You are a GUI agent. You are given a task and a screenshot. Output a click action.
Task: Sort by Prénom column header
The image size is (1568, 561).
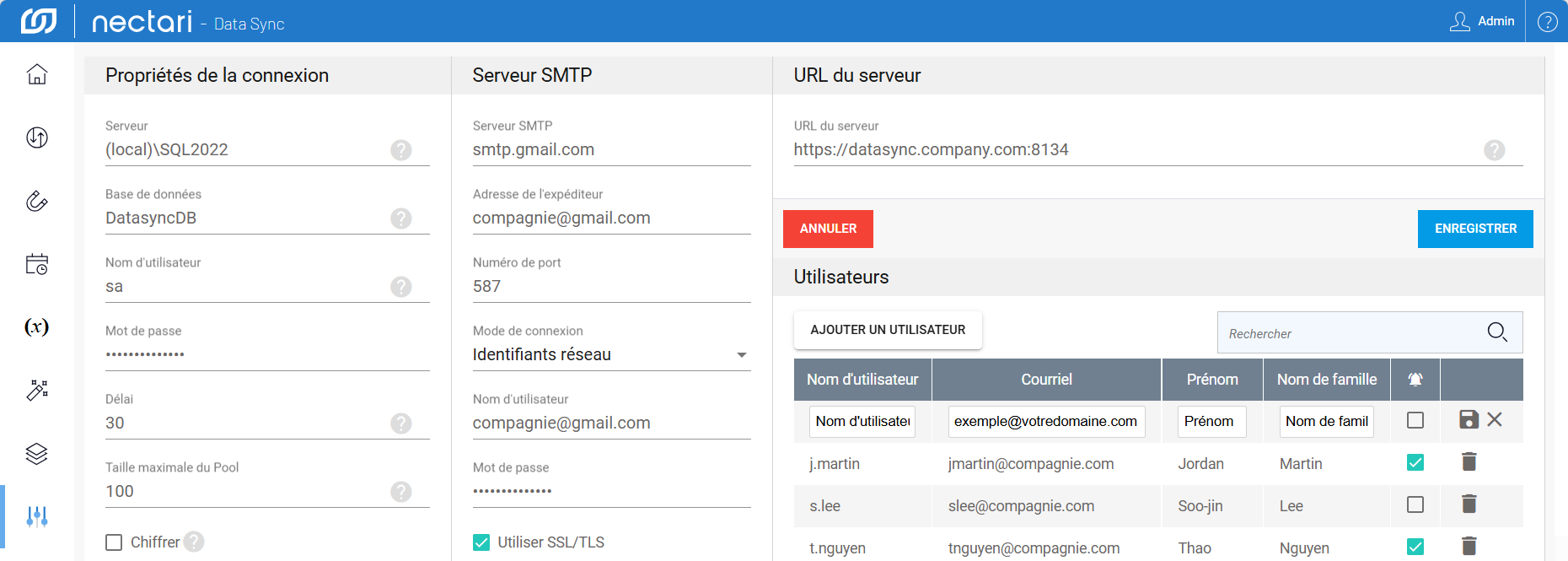1212,380
